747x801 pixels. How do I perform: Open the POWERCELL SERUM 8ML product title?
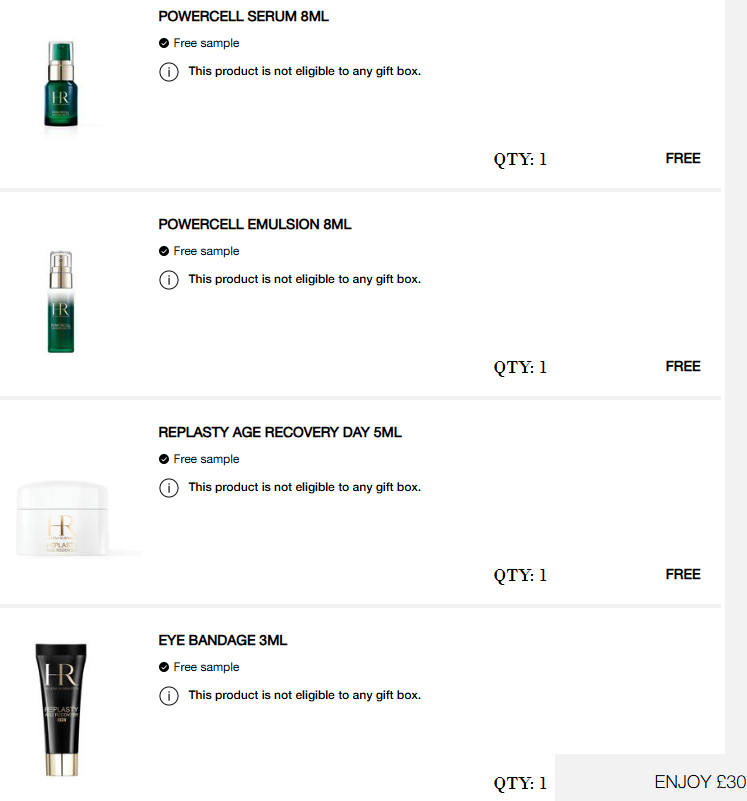pos(243,17)
